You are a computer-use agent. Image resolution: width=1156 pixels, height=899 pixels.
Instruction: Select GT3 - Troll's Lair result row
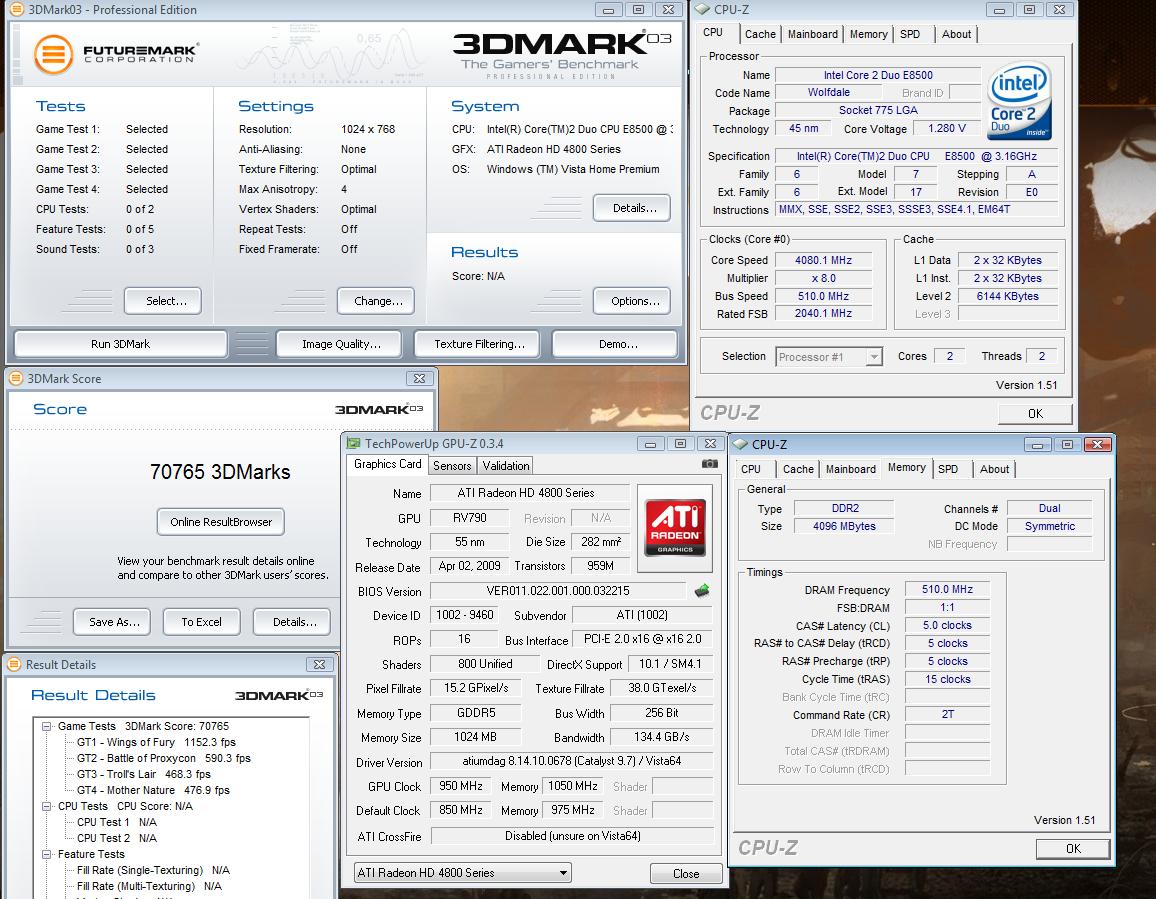[144, 774]
